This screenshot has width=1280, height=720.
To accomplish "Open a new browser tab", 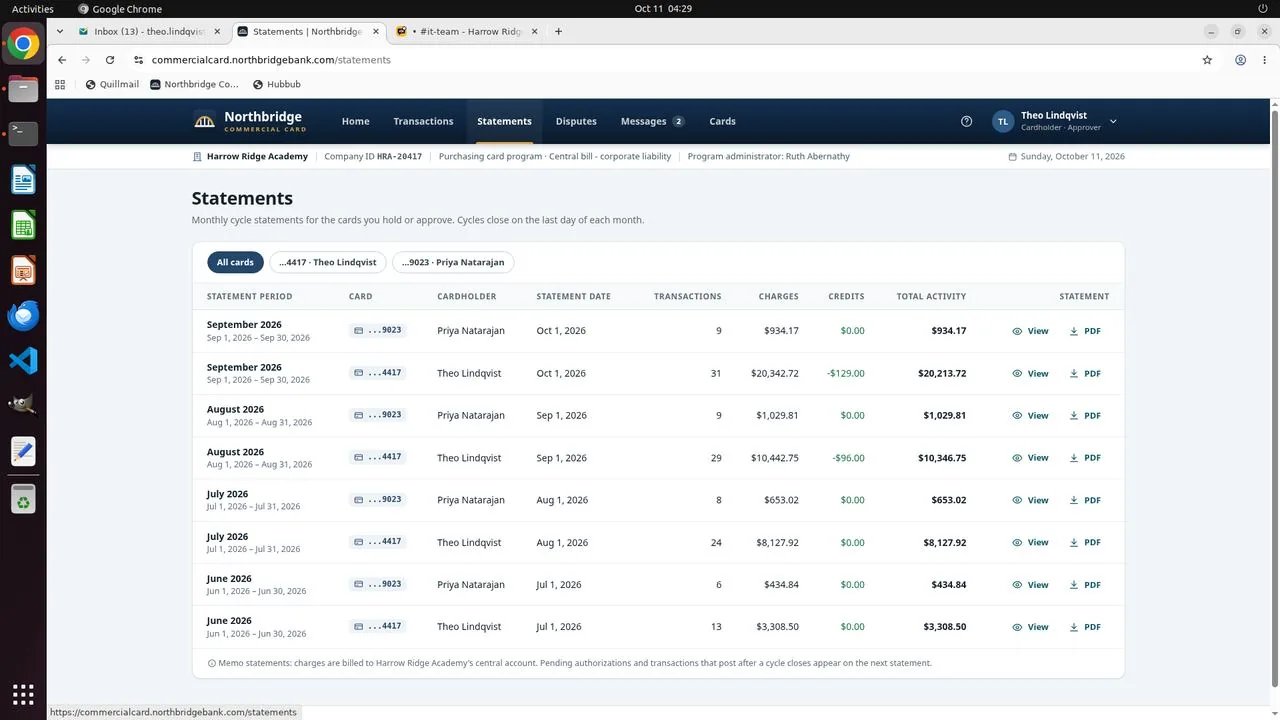I will click(x=558, y=32).
